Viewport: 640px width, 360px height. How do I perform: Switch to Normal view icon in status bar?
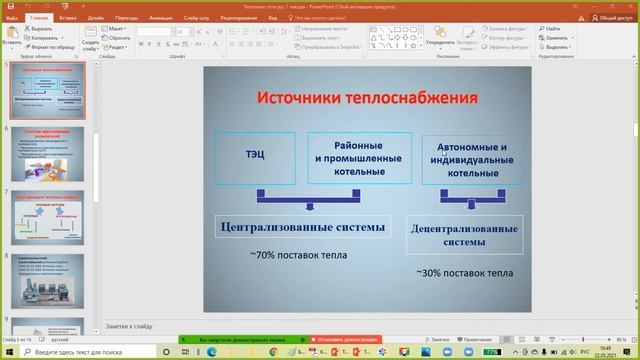click(x=507, y=340)
